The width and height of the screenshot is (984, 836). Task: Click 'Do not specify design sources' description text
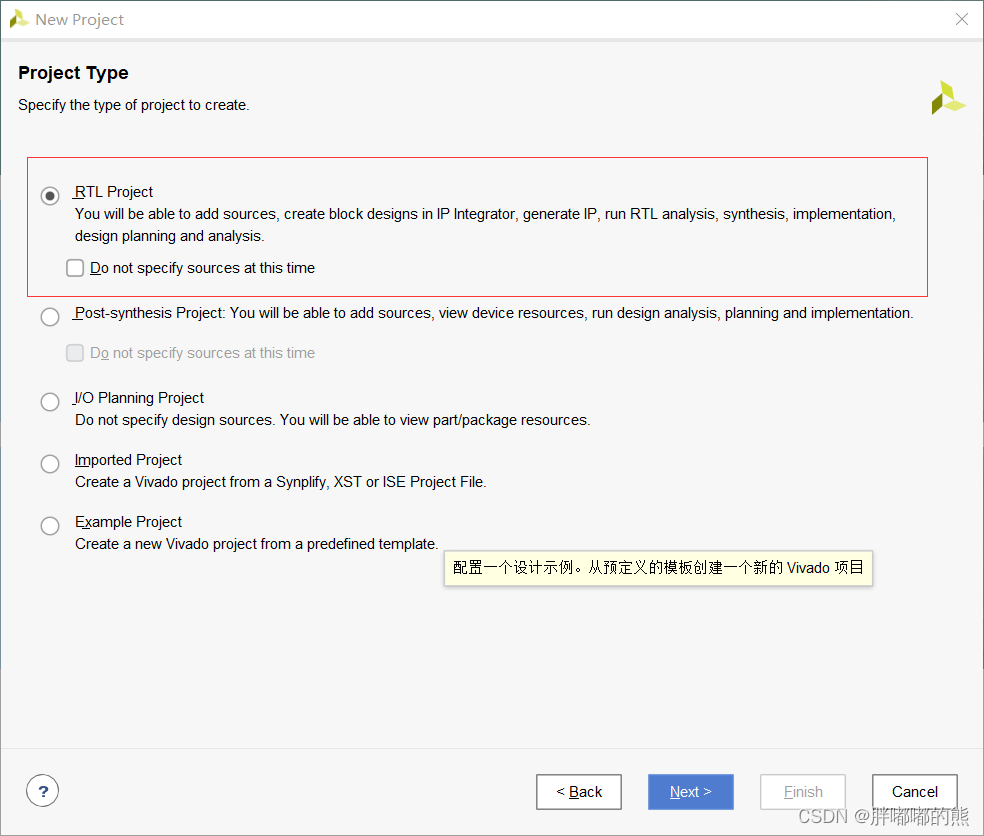[x=333, y=420]
